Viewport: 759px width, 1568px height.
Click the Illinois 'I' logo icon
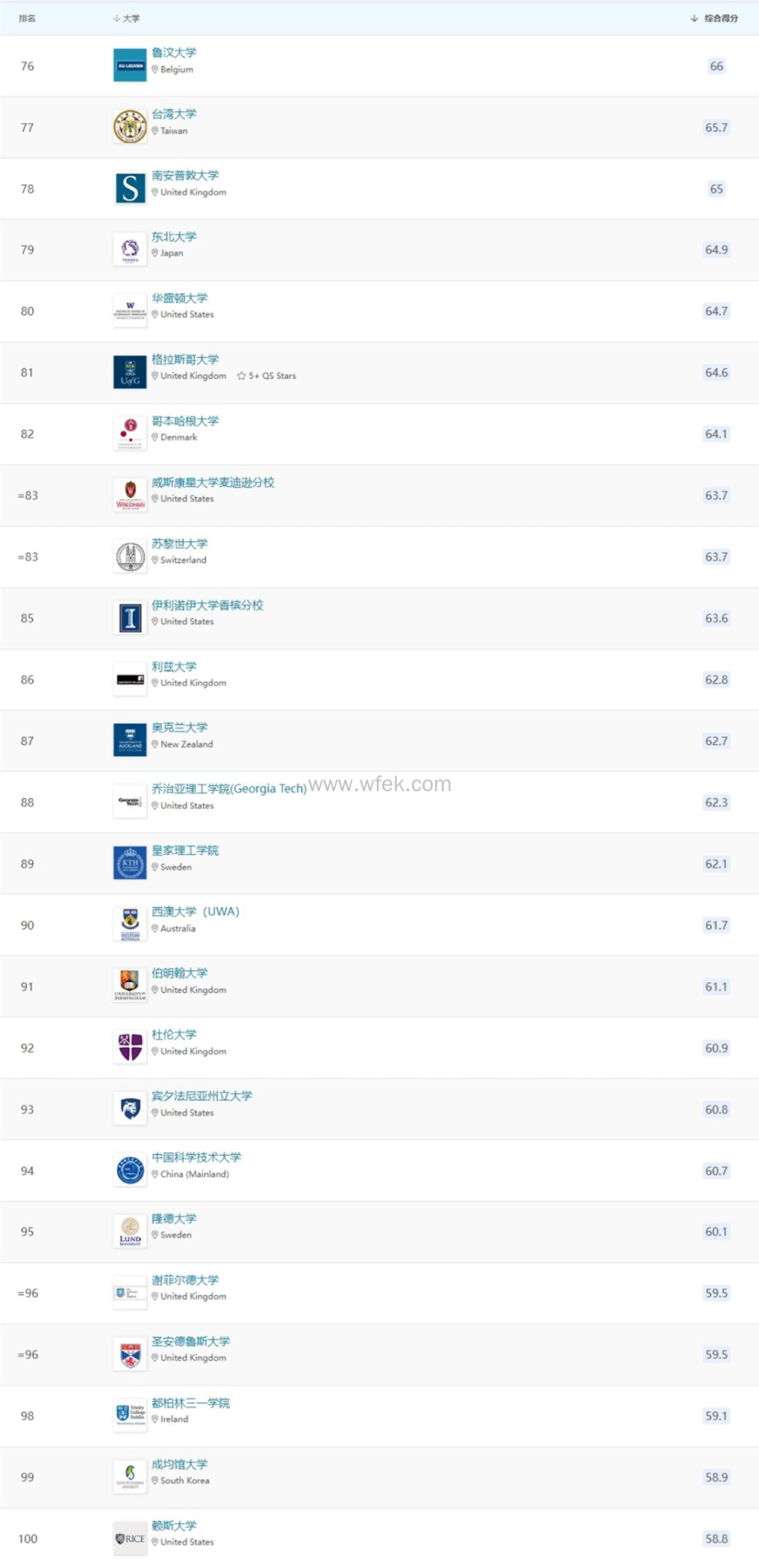tap(130, 618)
